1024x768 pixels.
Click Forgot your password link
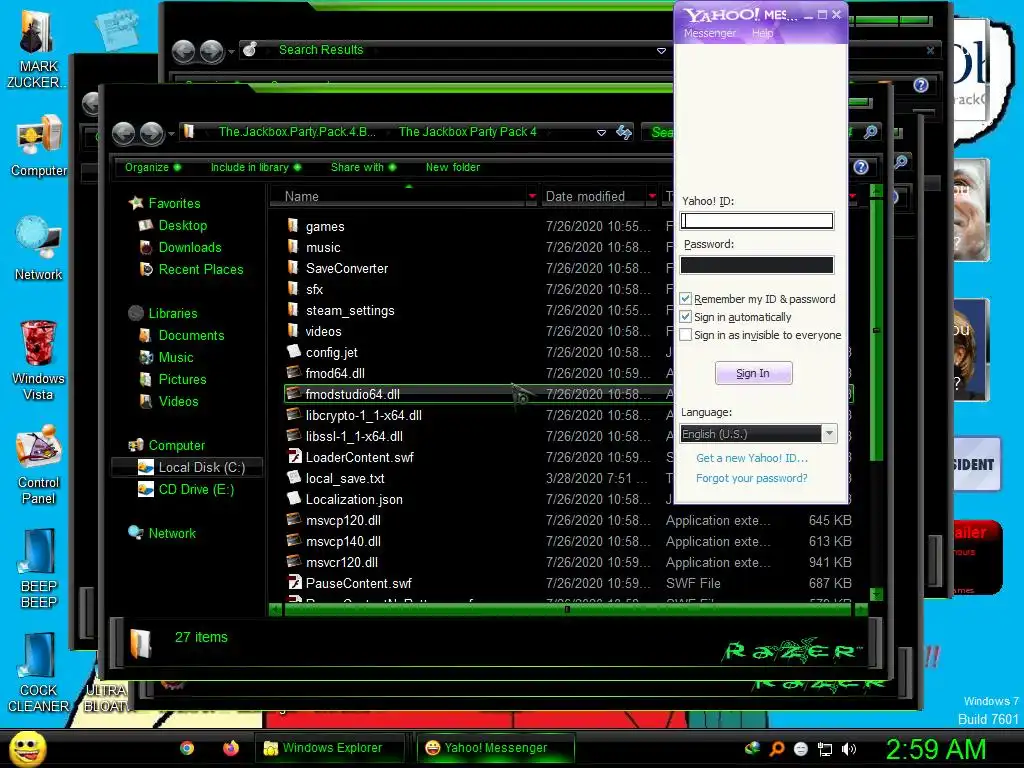click(x=752, y=478)
